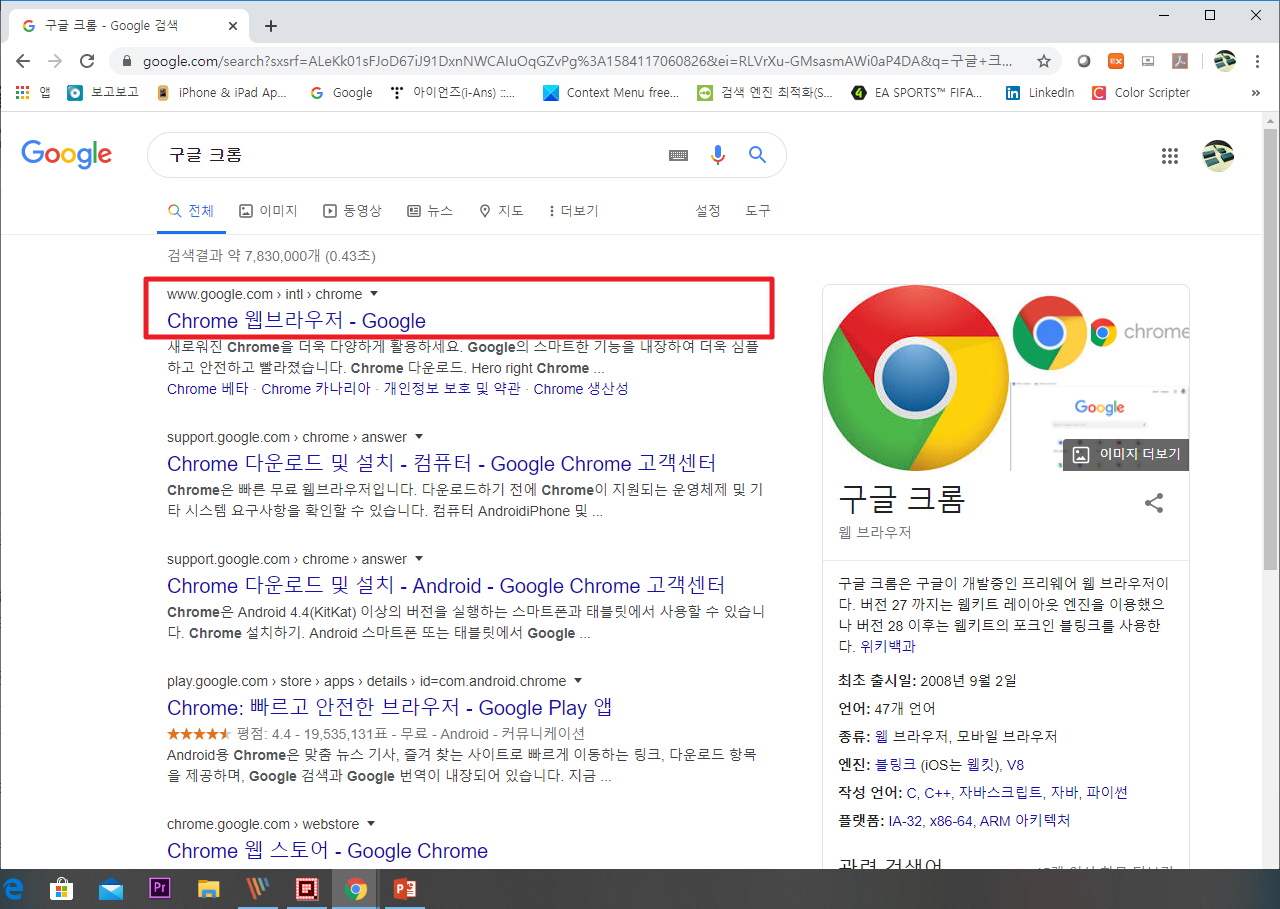Open the Color Scripter bookmark

[1140, 92]
